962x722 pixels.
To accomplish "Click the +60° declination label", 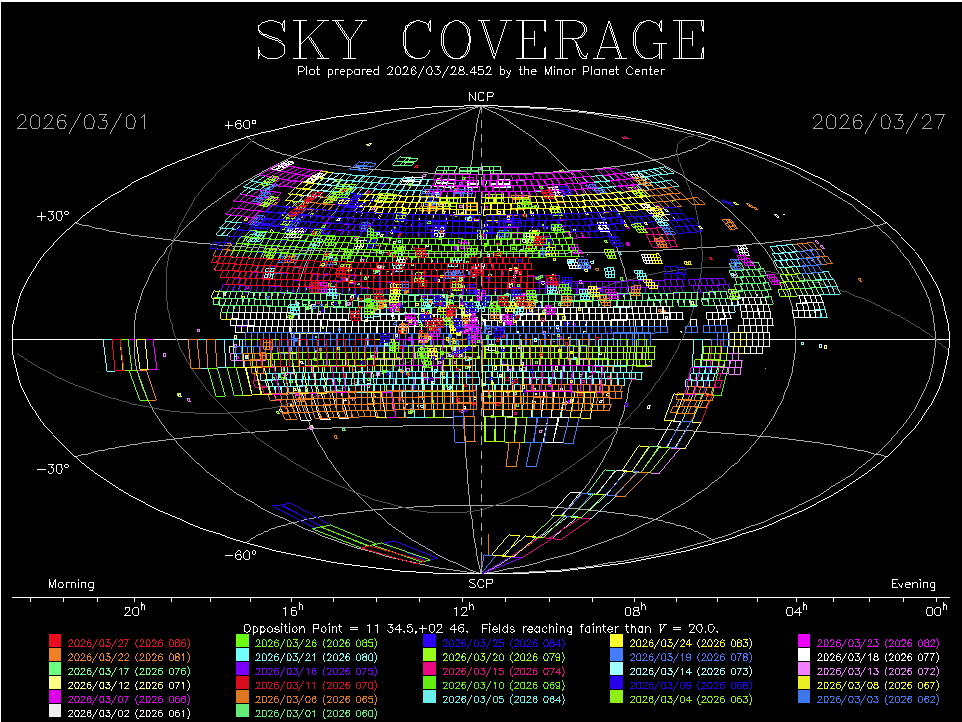I will coord(240,125).
